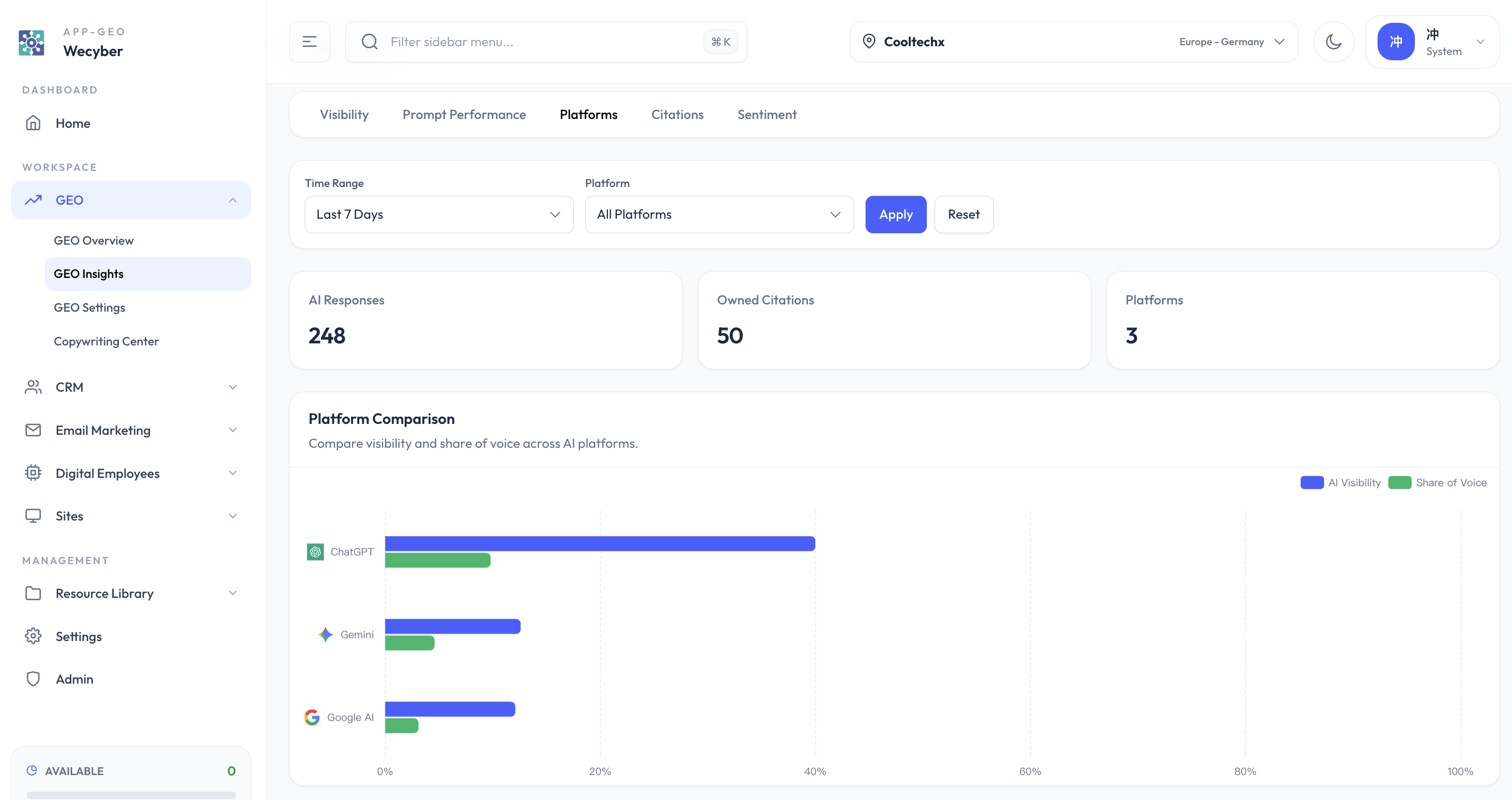Switch to the Visibility tab

click(x=344, y=114)
